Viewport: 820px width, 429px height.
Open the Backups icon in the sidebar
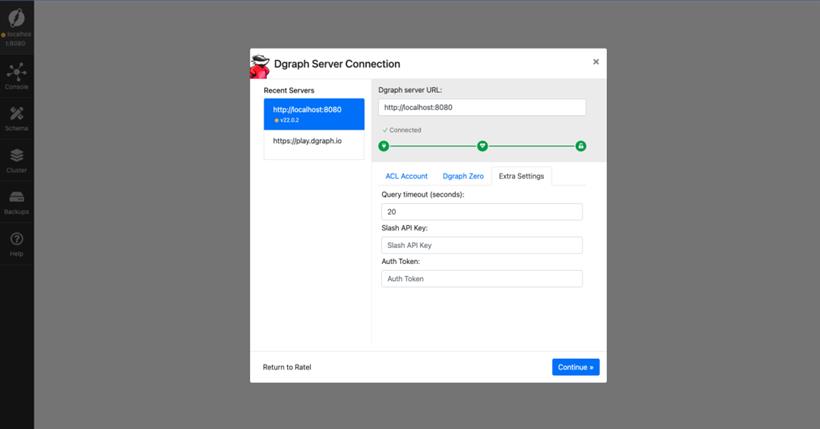pyautogui.click(x=17, y=197)
